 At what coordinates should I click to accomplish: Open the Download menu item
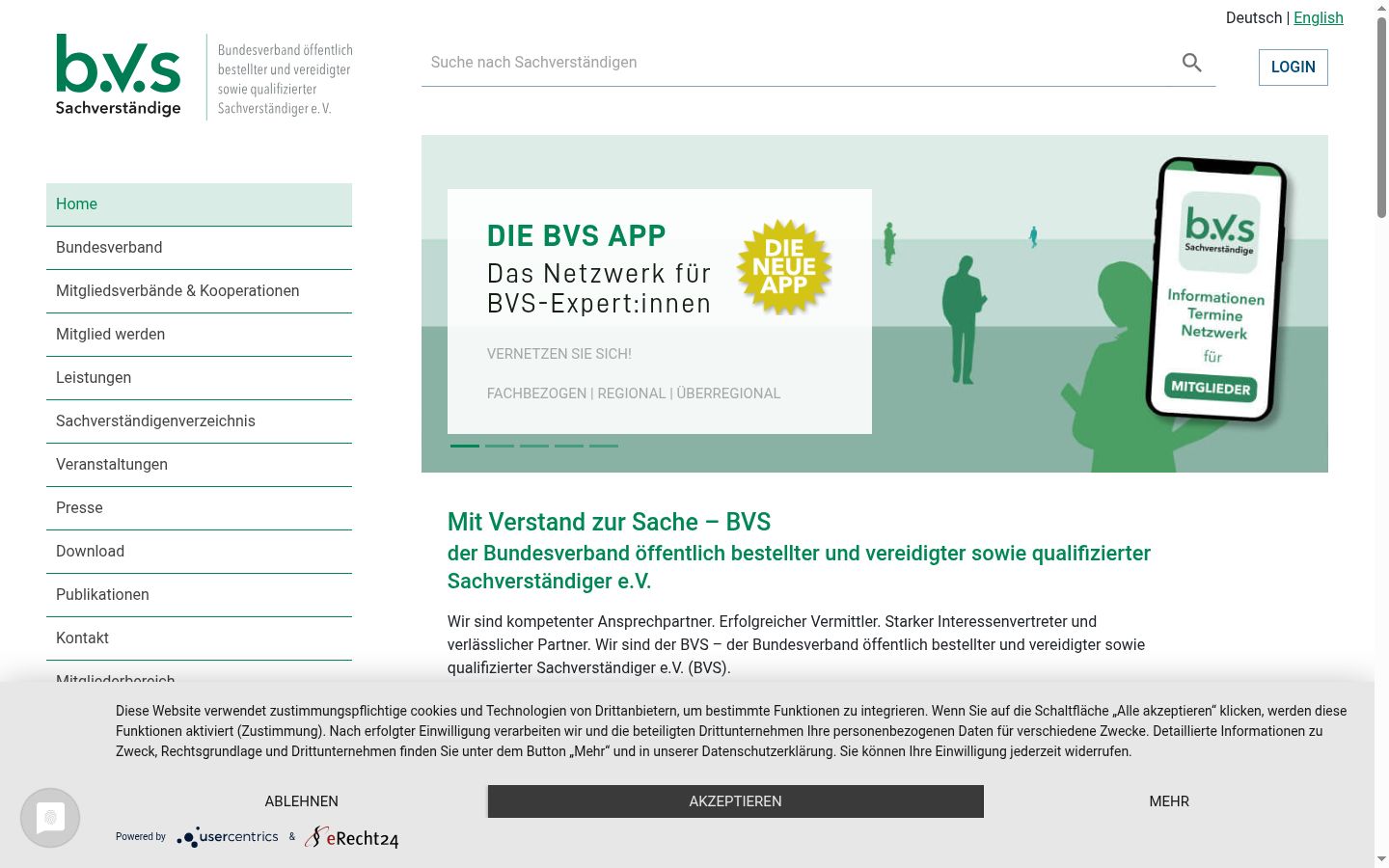pyautogui.click(x=199, y=552)
